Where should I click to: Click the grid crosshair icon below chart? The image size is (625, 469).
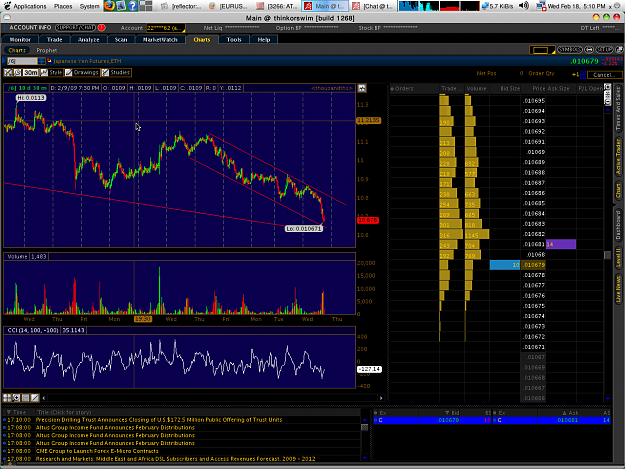[7, 398]
